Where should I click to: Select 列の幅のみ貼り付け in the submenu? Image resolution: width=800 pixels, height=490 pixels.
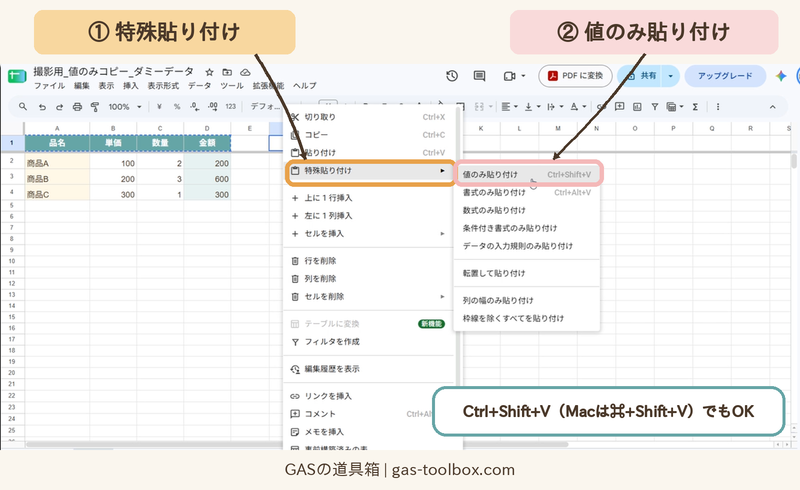(x=527, y=301)
